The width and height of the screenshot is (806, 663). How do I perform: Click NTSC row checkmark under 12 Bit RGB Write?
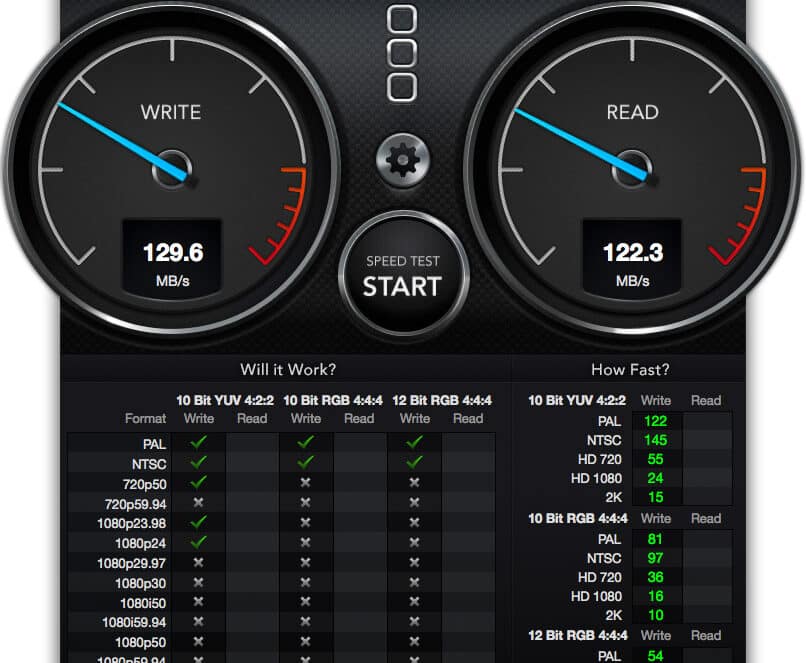click(x=414, y=462)
